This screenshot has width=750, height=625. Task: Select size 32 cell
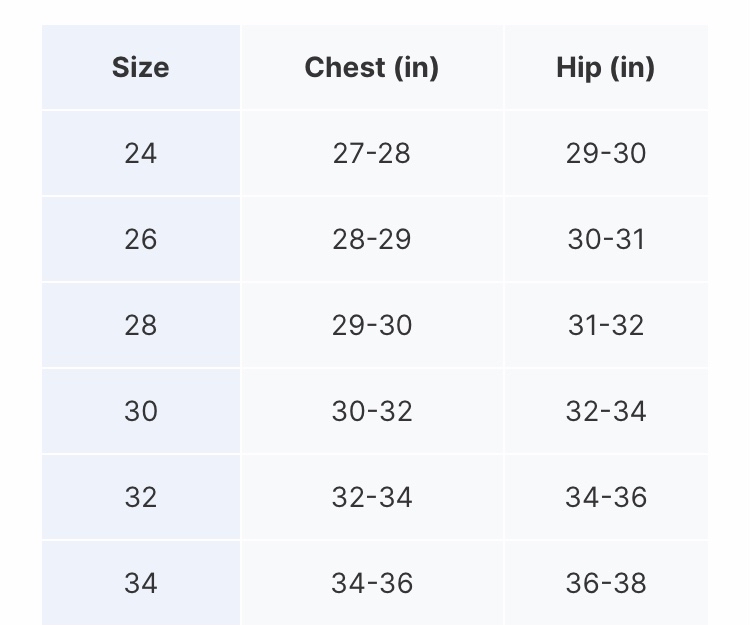[141, 497]
